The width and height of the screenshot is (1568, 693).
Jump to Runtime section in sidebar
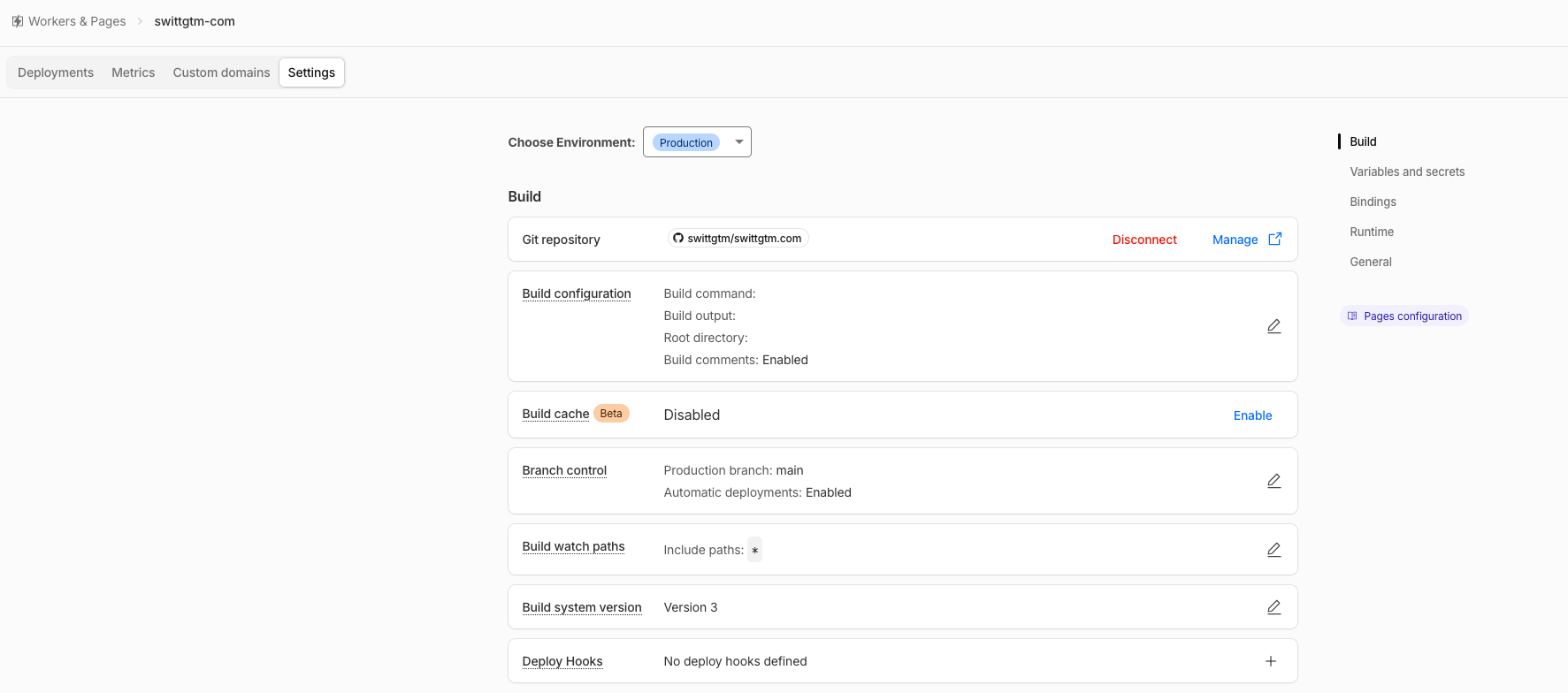point(1372,232)
